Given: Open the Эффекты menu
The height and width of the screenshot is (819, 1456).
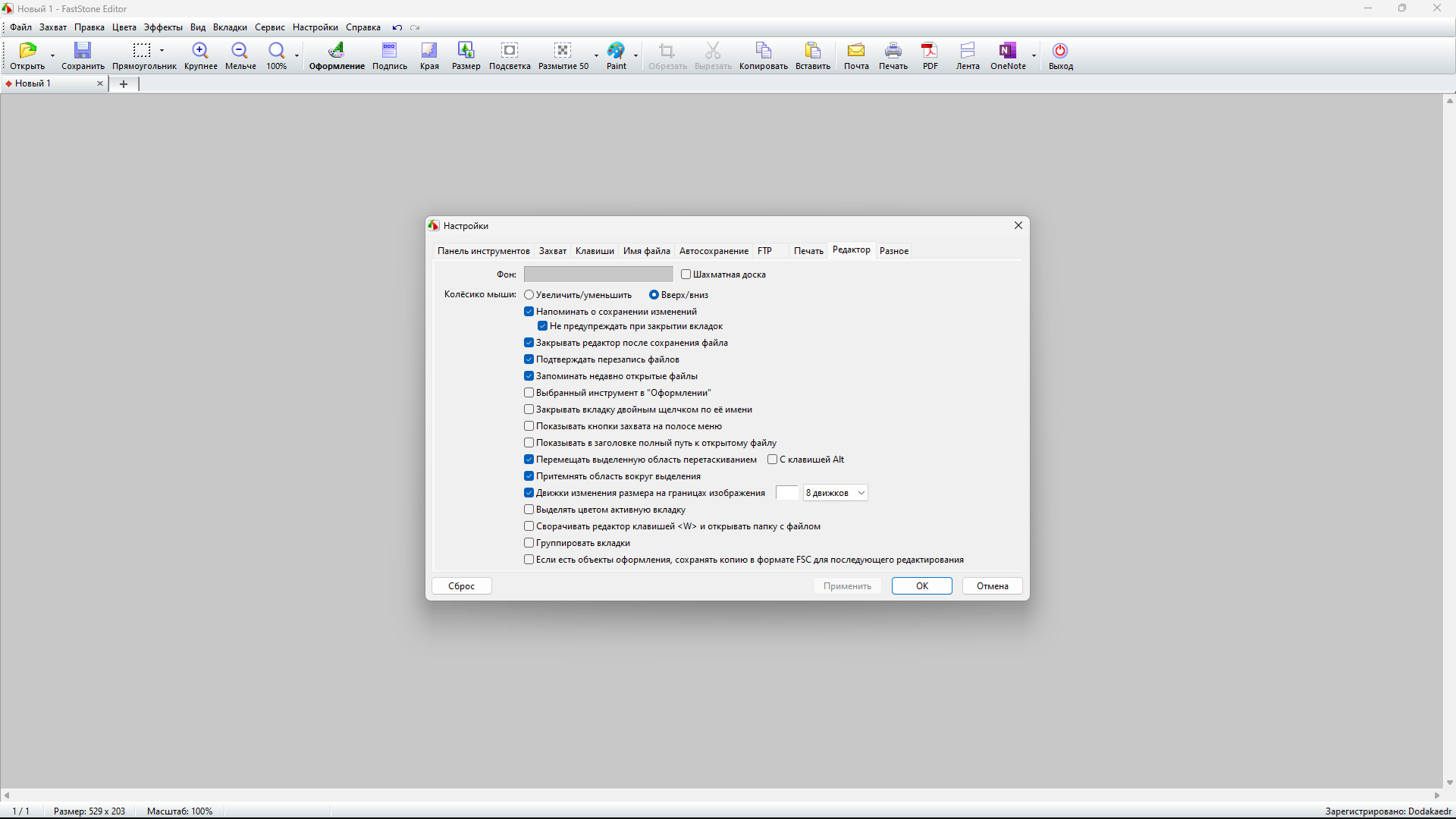Looking at the screenshot, I should coord(163,27).
